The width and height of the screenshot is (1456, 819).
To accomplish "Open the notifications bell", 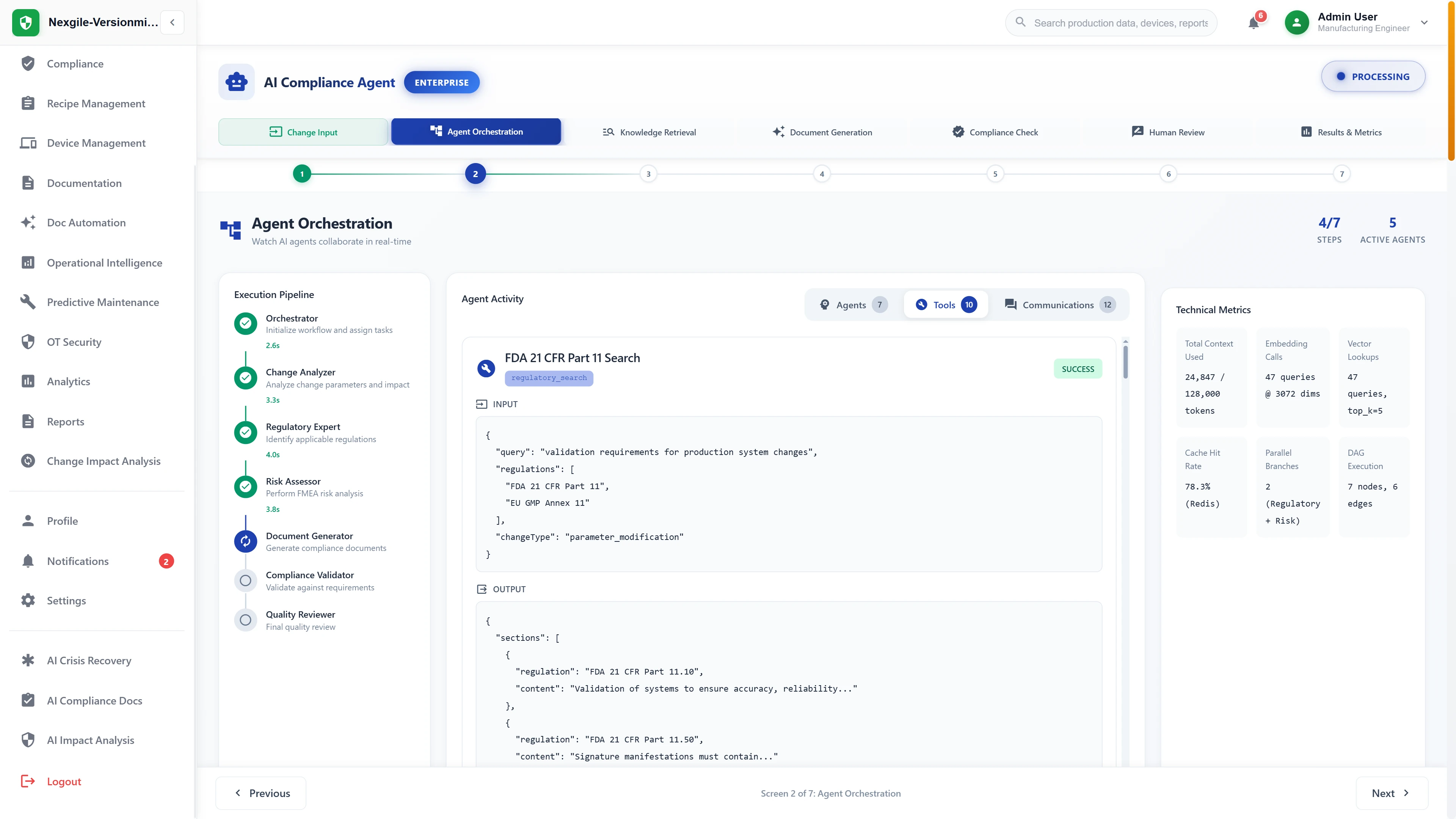I will [x=1254, y=23].
